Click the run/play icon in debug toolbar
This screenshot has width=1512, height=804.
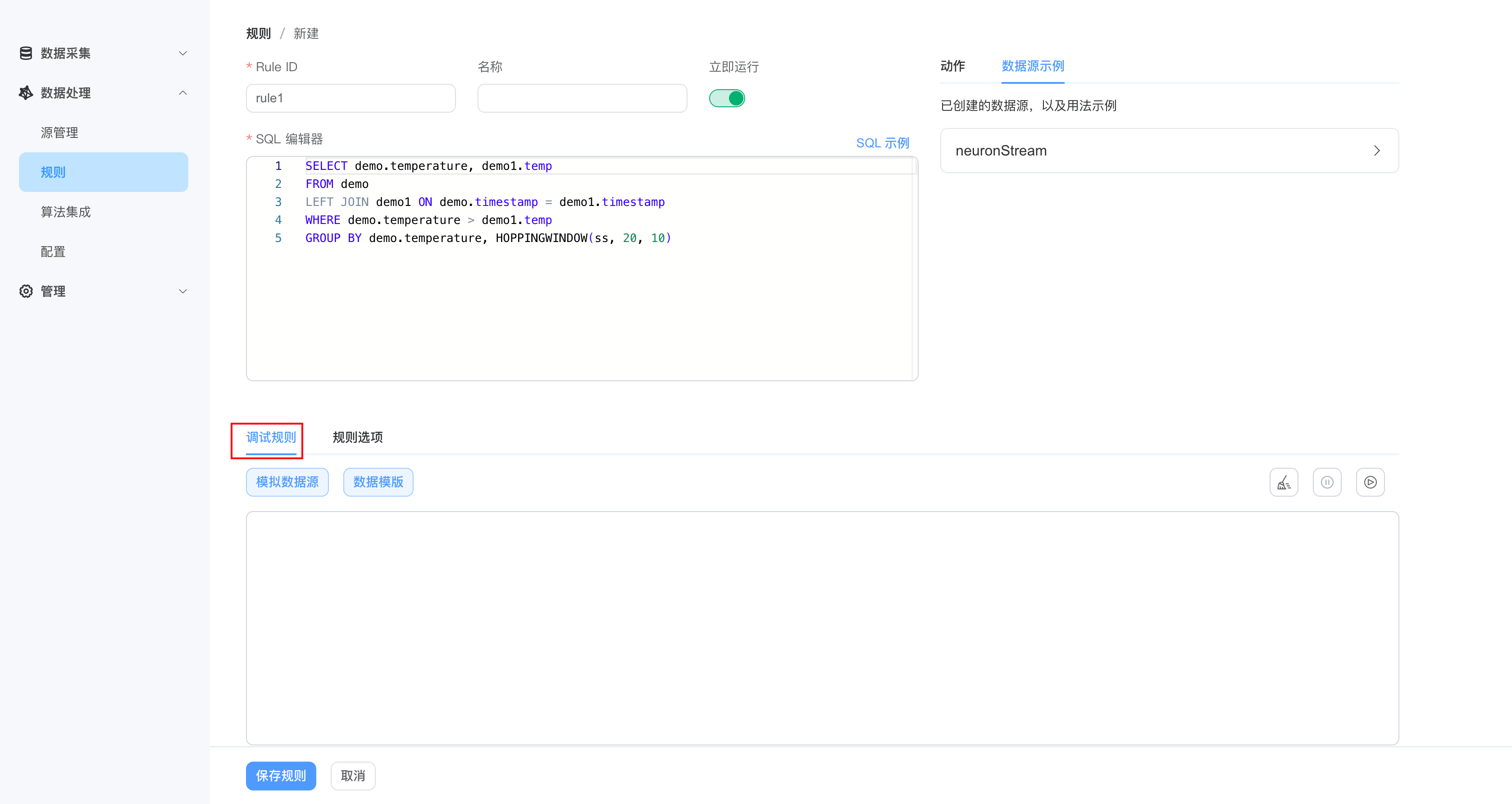coord(1371,482)
